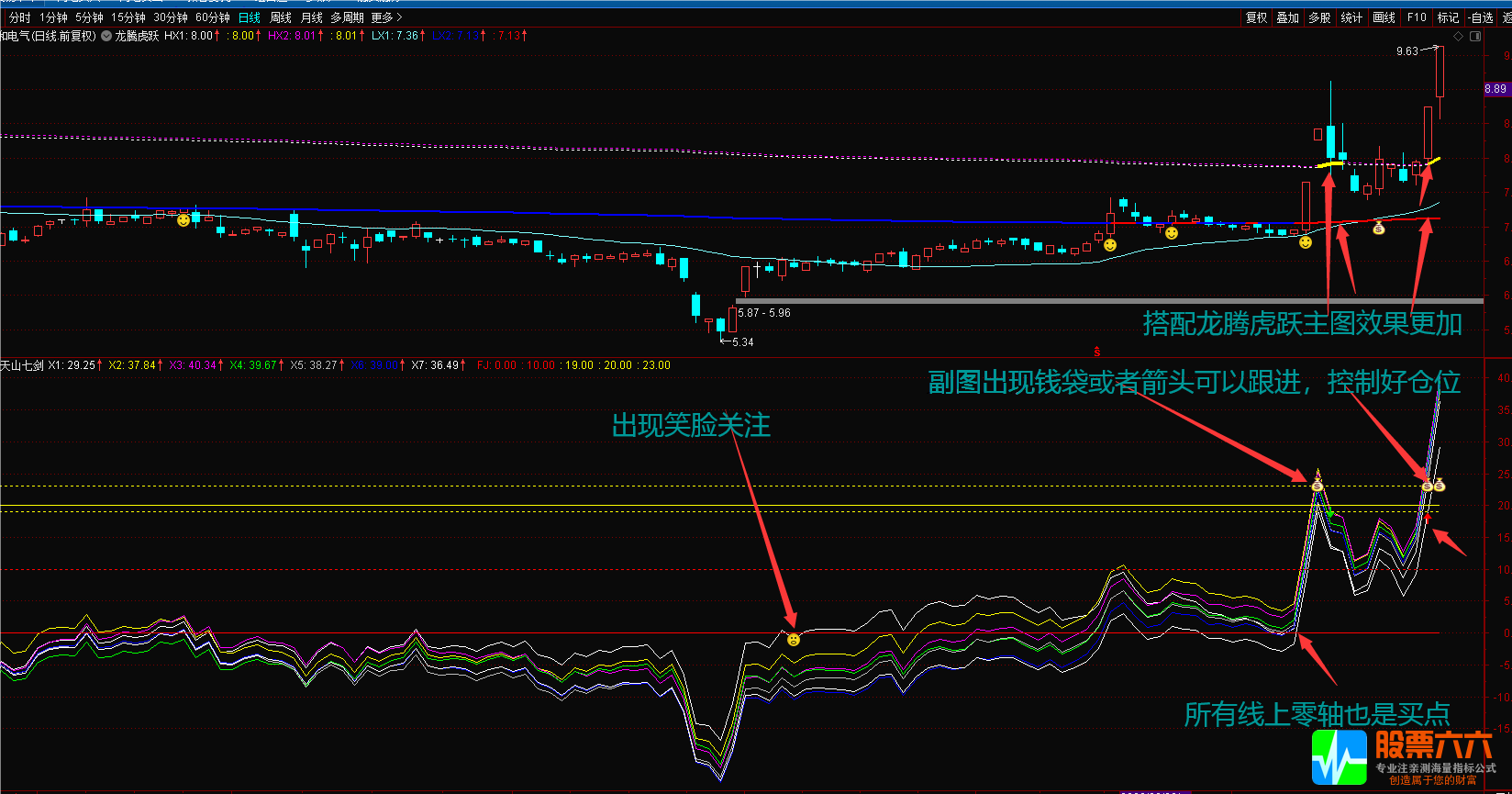Click the LX2: 7.13 indicator value
The image size is (1512, 794).
tap(459, 36)
